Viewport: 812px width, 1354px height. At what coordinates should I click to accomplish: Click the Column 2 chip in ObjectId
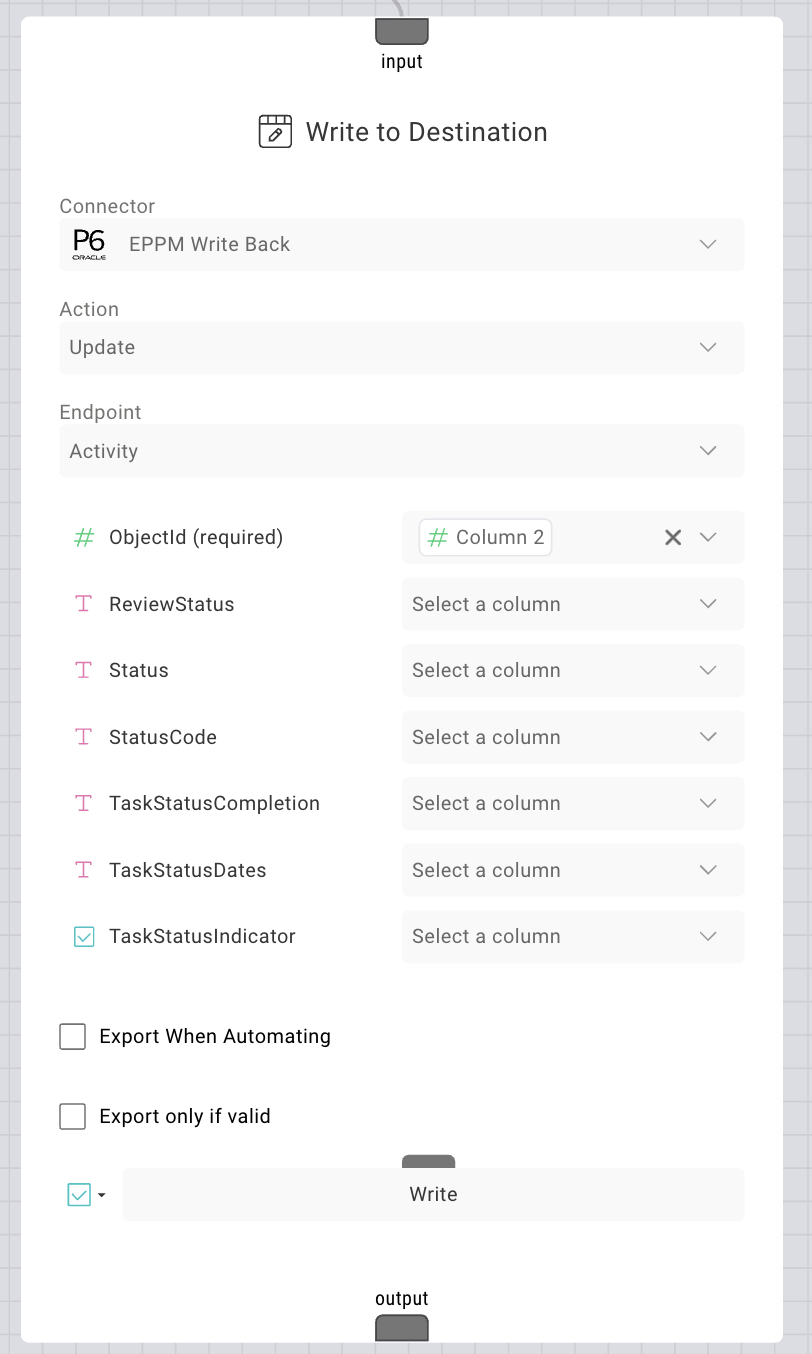pyautogui.click(x=486, y=538)
